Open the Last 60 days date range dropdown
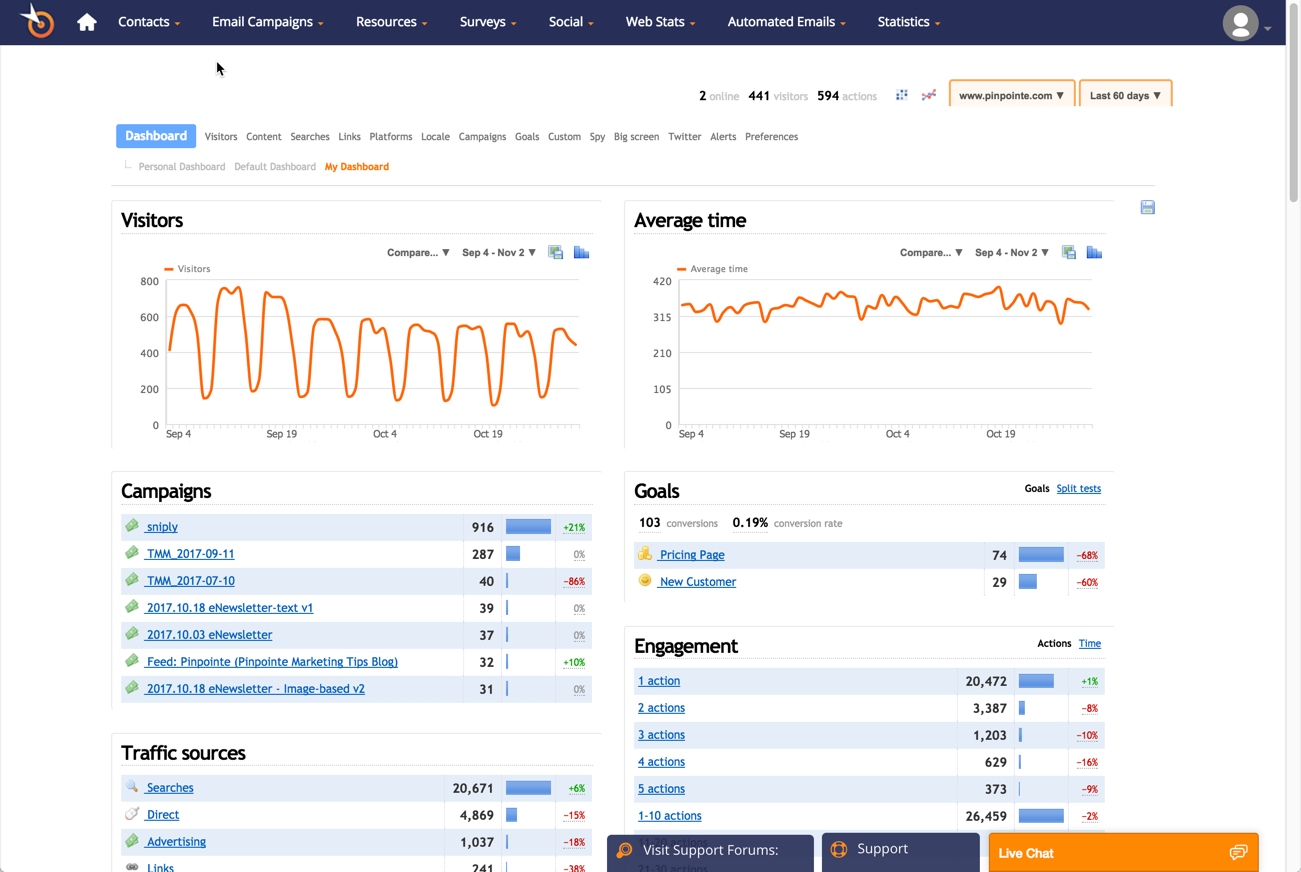 (x=1125, y=95)
